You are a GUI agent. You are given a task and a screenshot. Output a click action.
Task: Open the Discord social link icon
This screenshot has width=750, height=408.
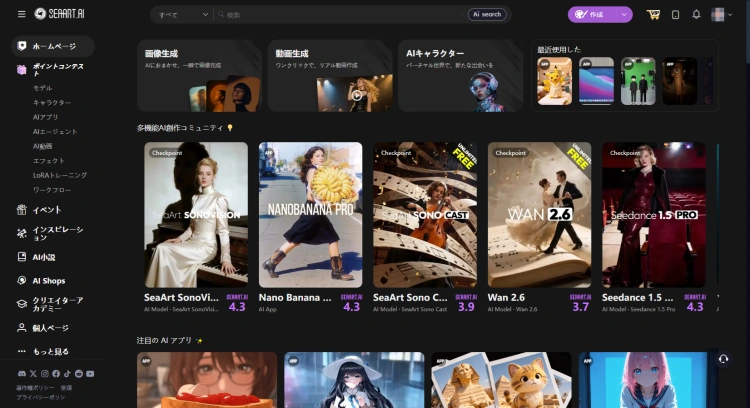(21, 373)
